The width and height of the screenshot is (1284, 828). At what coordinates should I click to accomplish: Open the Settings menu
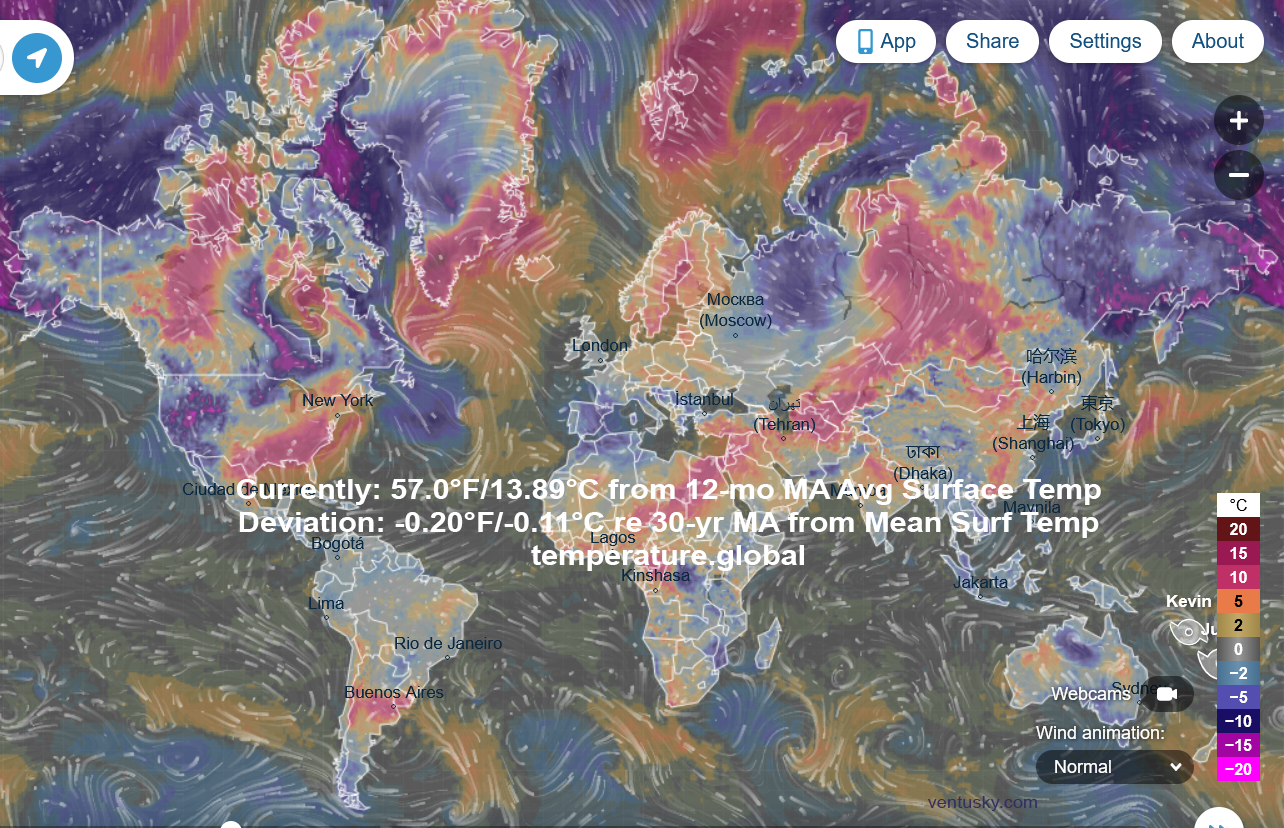(x=1105, y=42)
